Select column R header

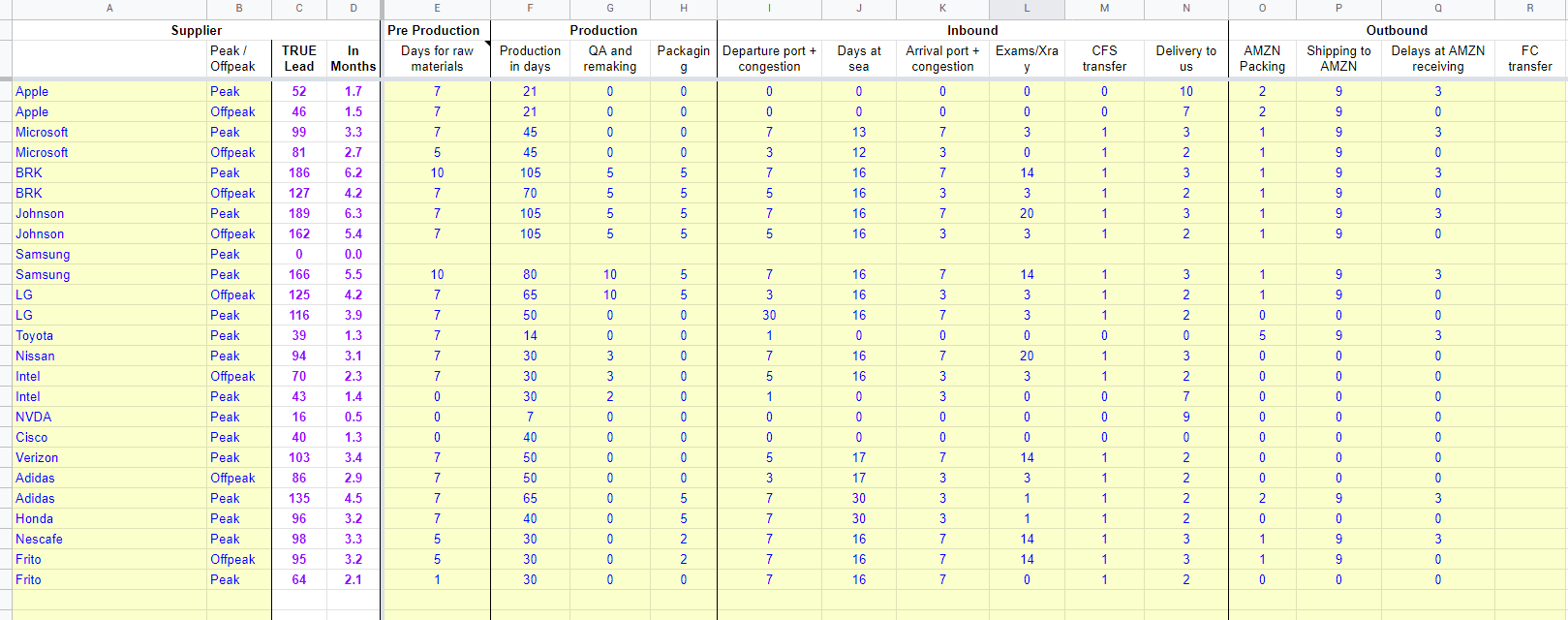[x=1530, y=9]
